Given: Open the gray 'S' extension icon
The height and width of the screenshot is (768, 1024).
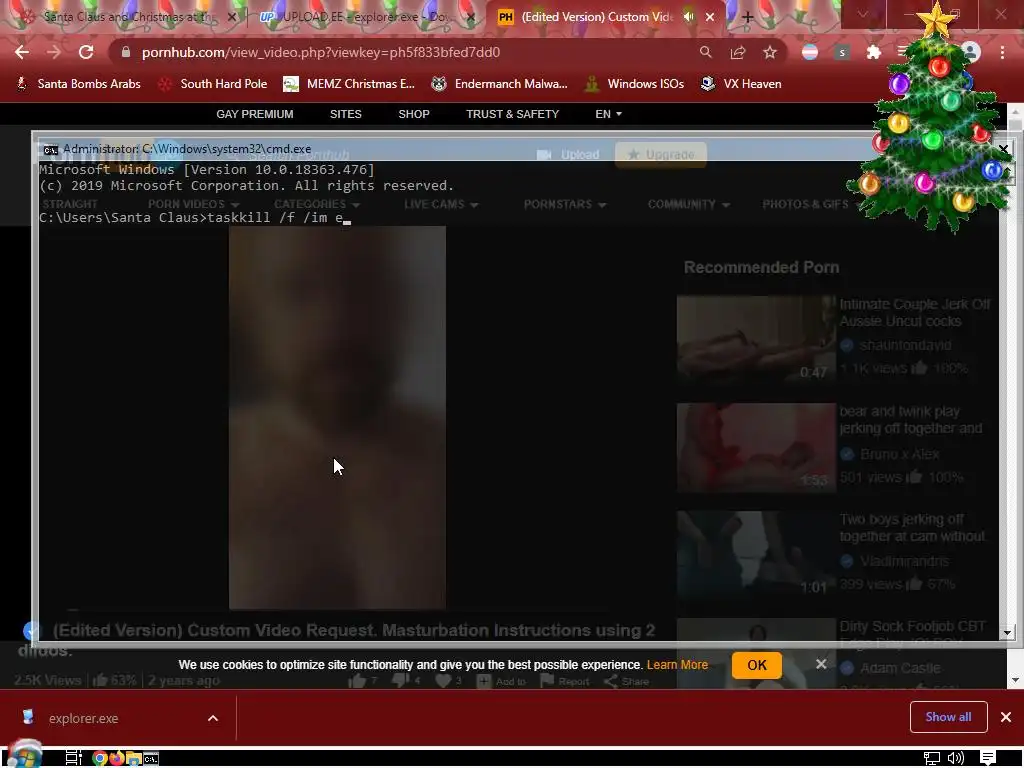Looking at the screenshot, I should 842,52.
